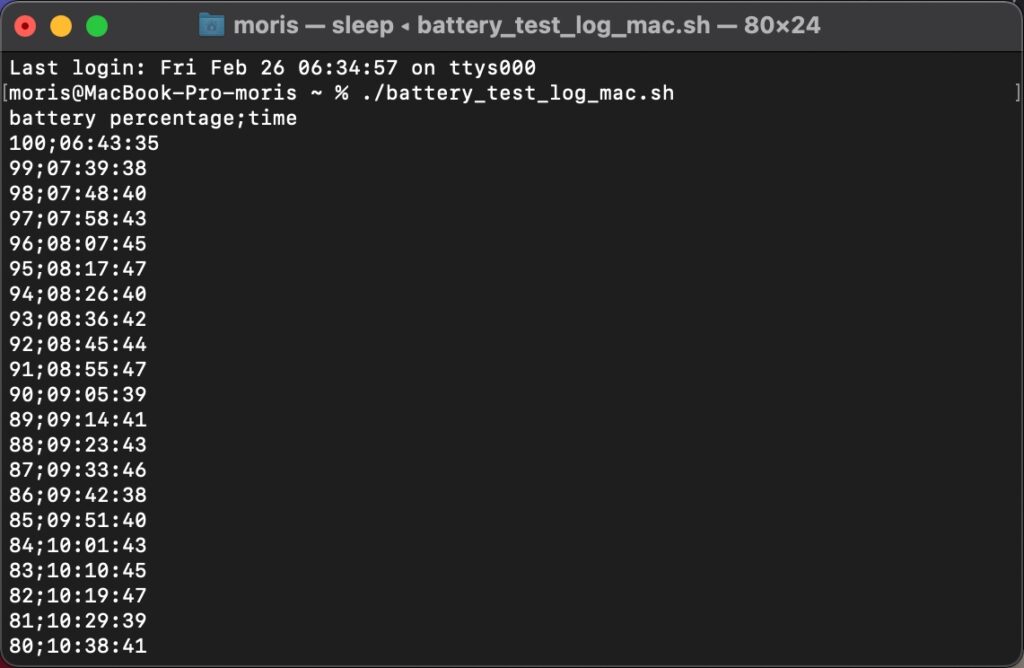Click the log entry '100;06:43:35'

pyautogui.click(x=84, y=143)
